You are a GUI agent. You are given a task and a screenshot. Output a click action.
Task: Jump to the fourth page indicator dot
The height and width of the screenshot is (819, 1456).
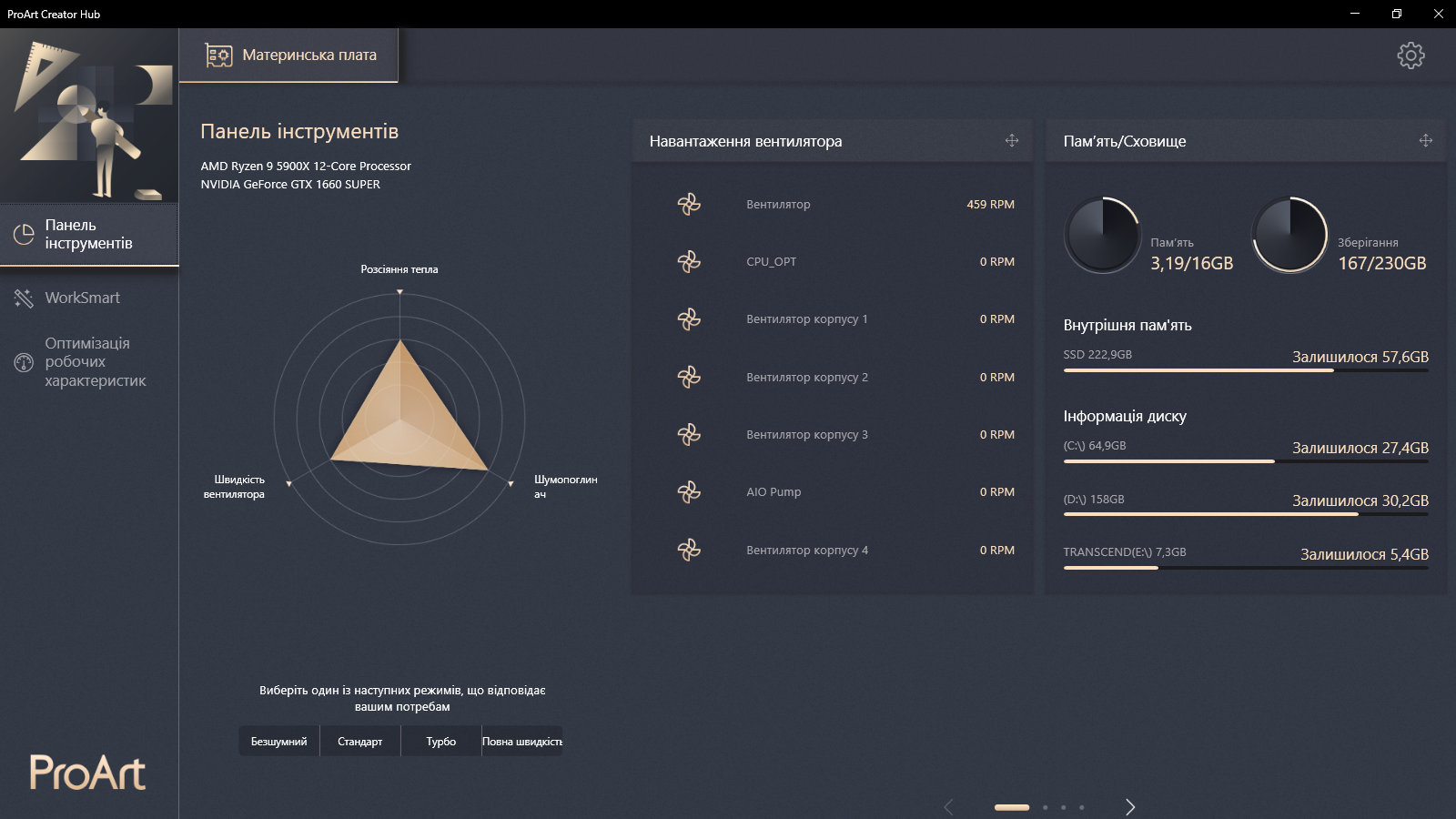tap(1082, 807)
